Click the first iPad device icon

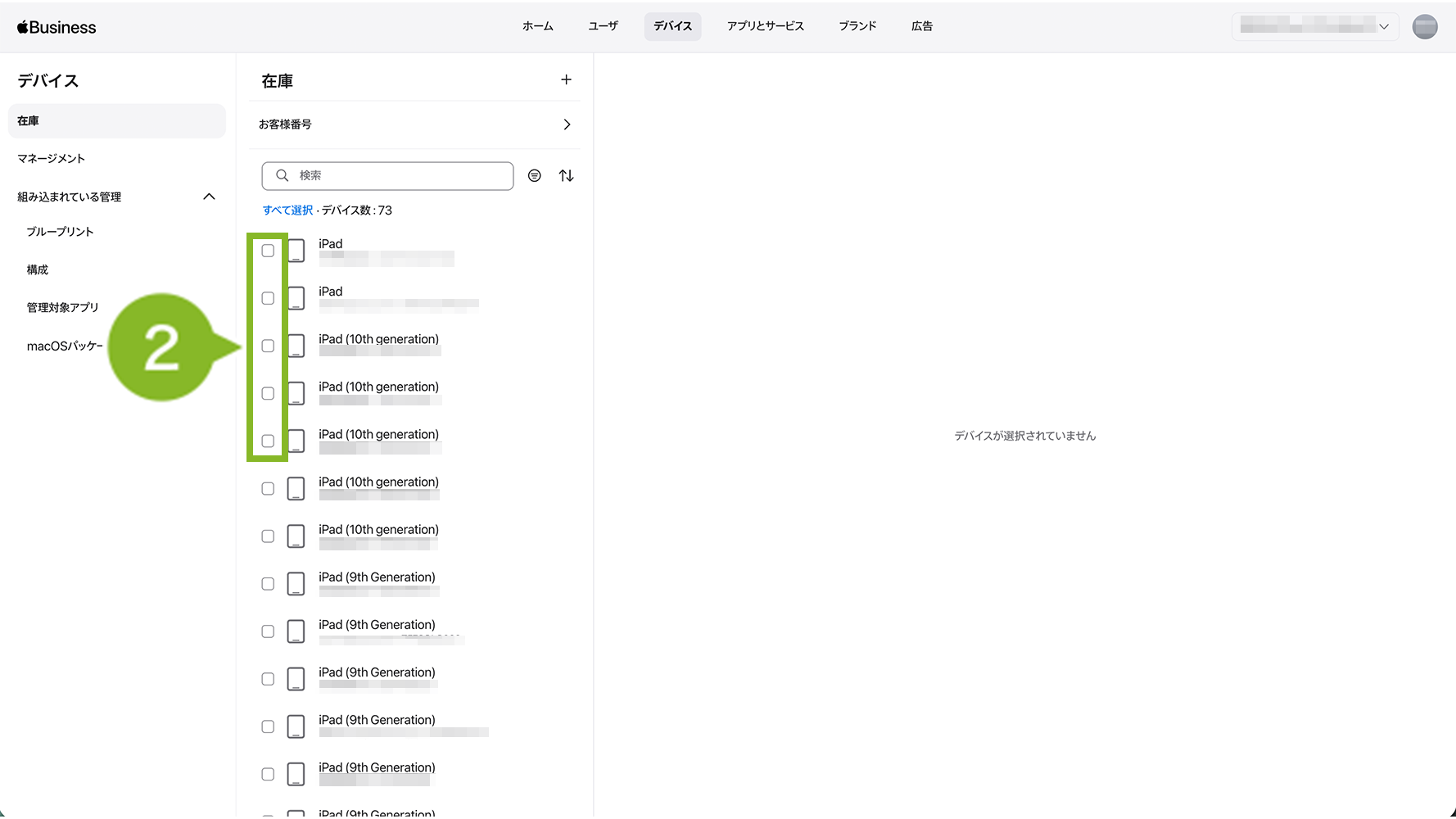296,251
